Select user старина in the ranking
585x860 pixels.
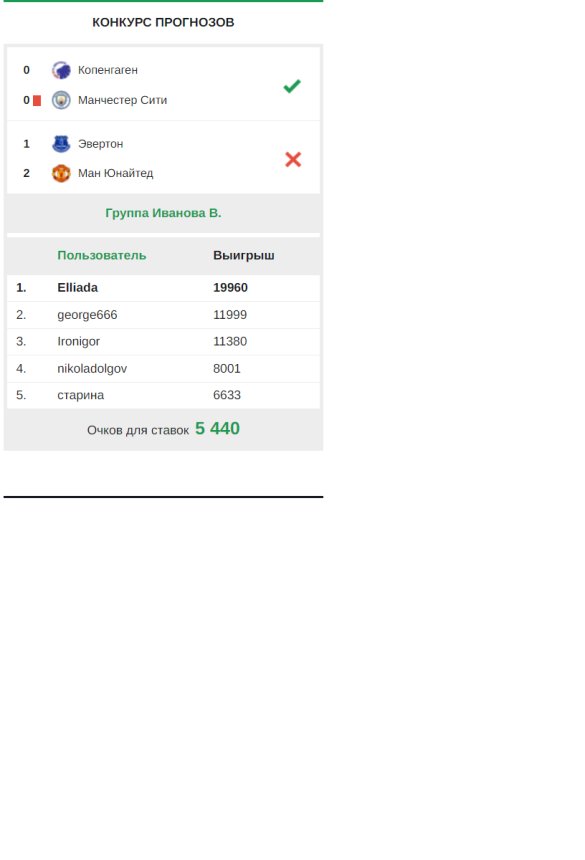[x=81, y=395]
